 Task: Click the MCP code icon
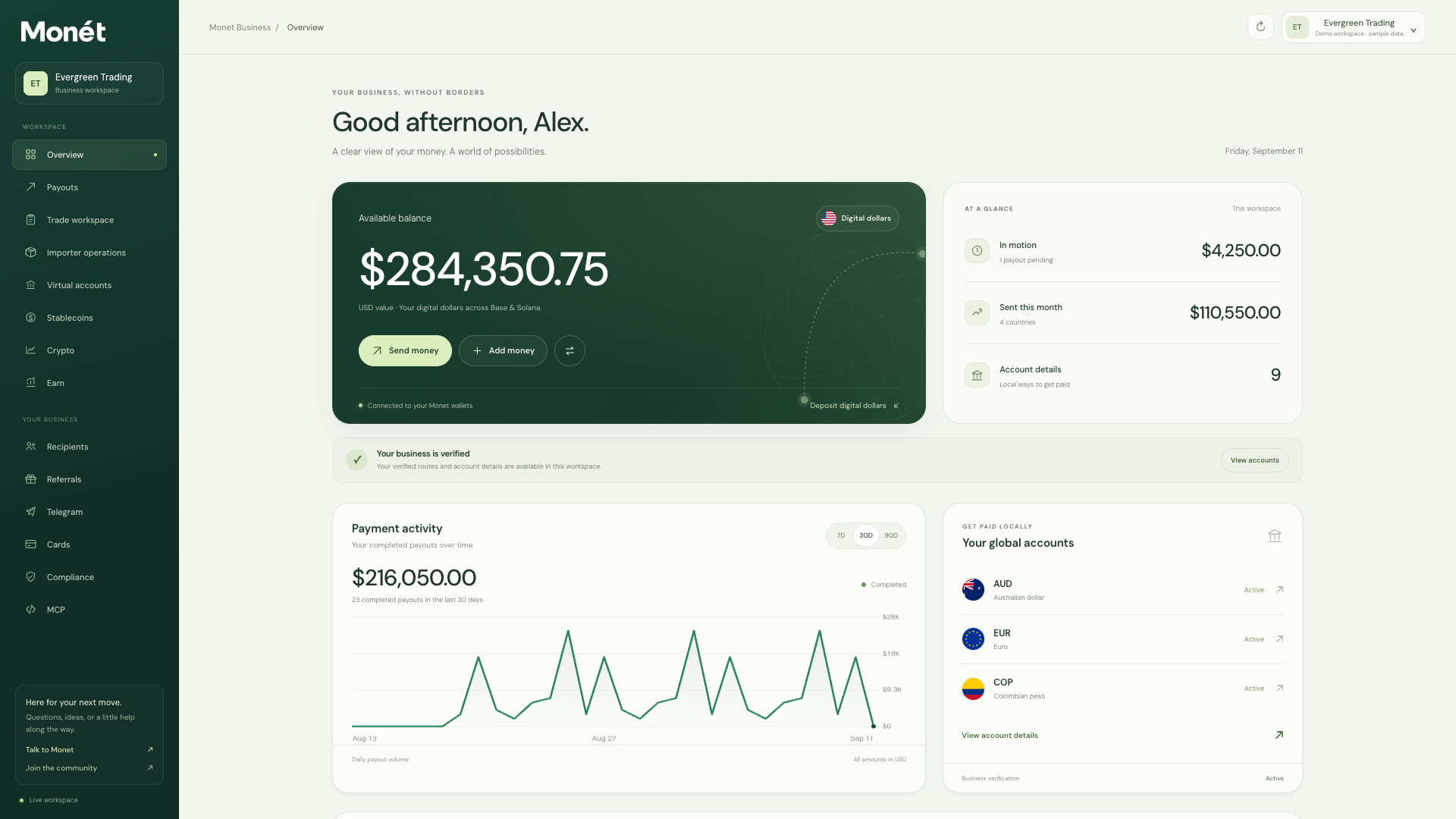(x=30, y=610)
